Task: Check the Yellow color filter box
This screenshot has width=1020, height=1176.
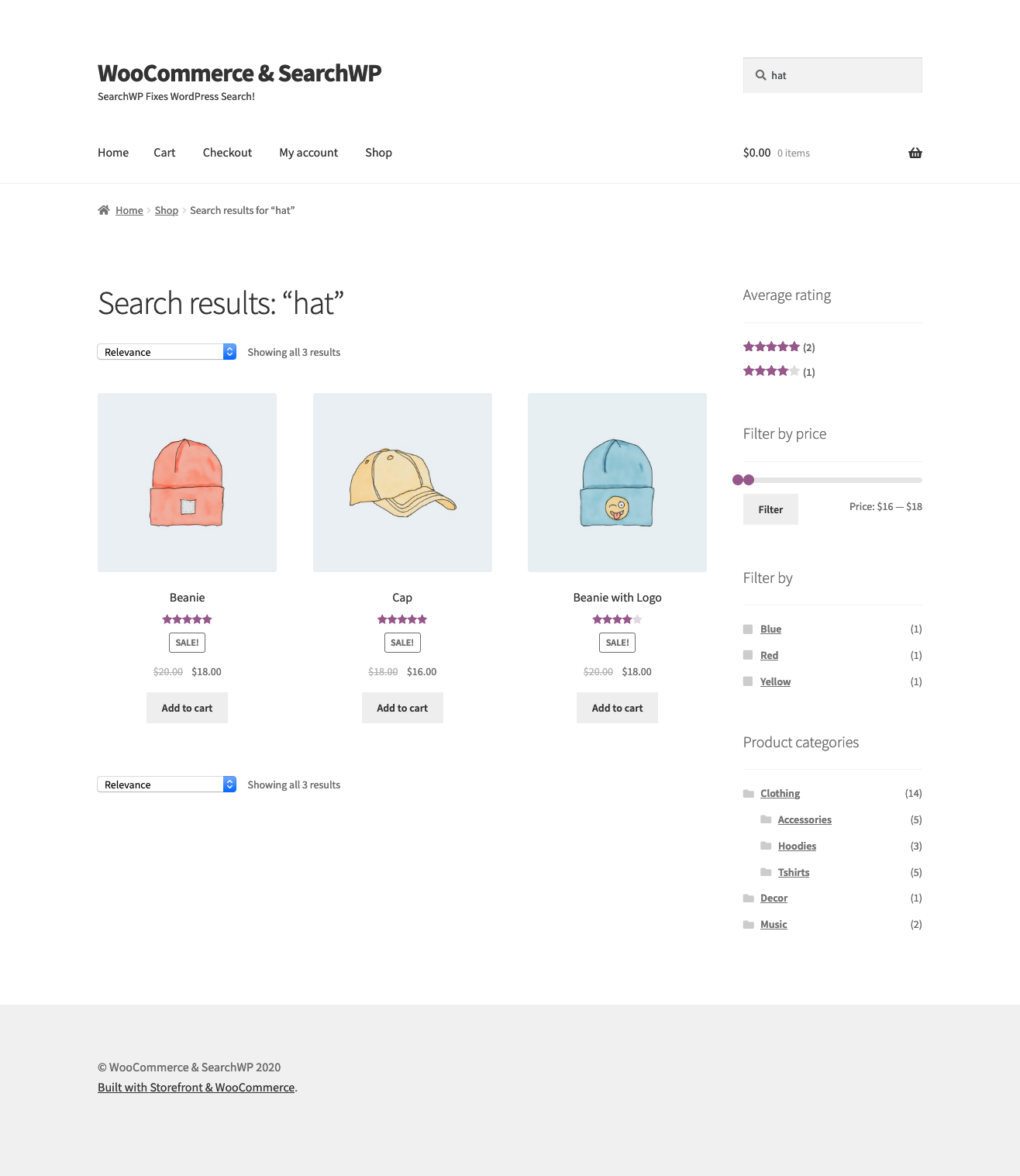Action: (748, 681)
